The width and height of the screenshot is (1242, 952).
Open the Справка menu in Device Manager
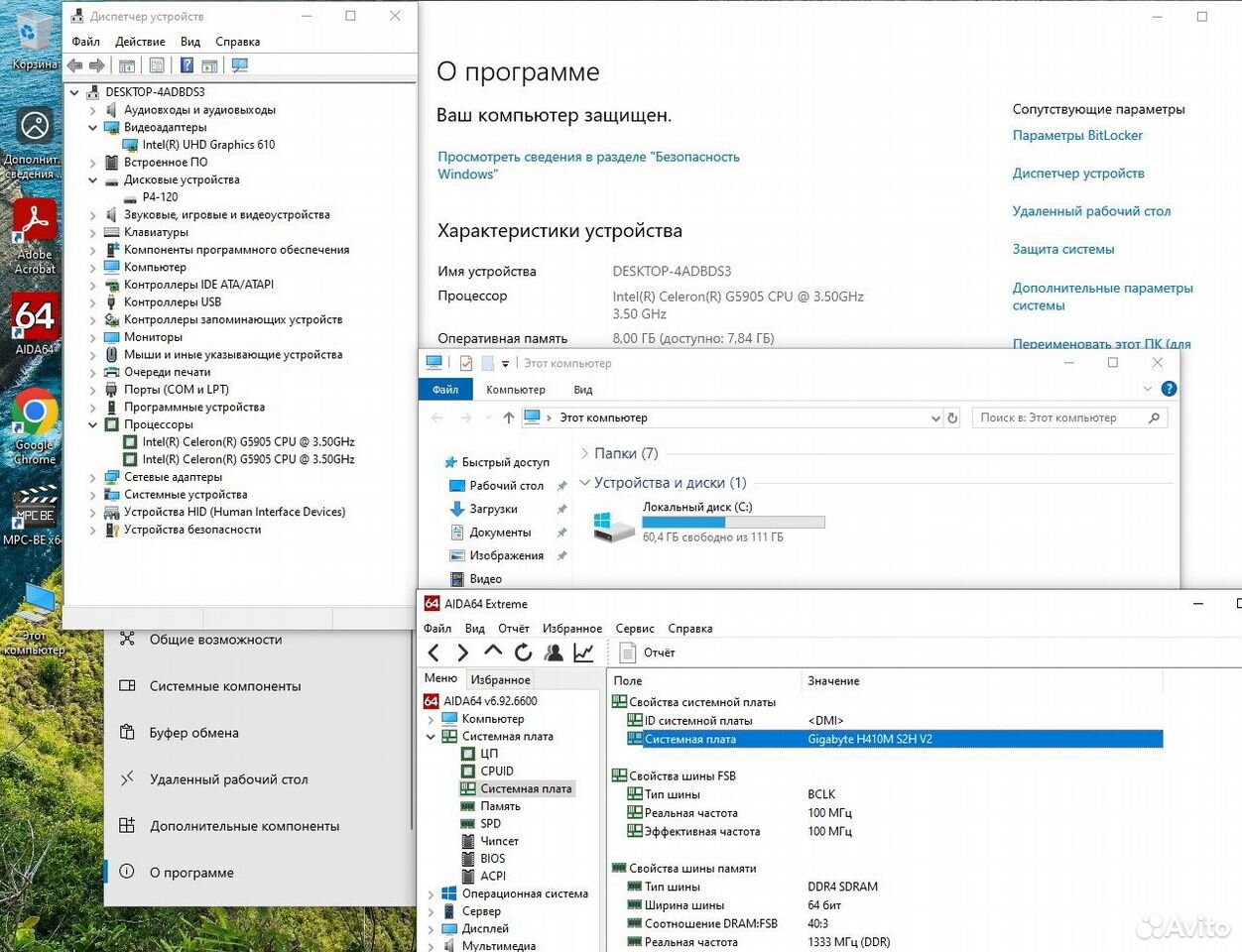237,42
